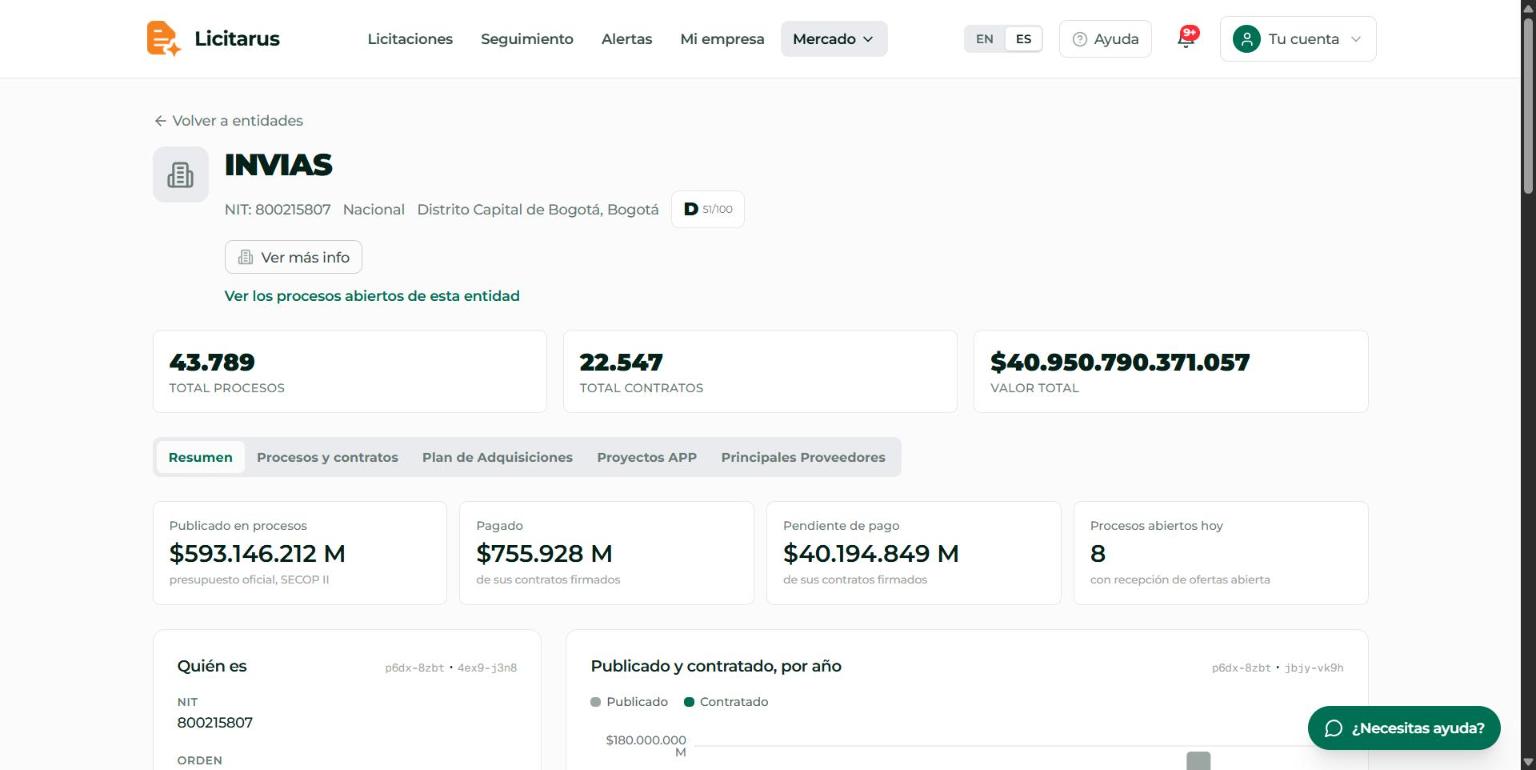Go to Seguimiento in the navigation

tap(527, 39)
